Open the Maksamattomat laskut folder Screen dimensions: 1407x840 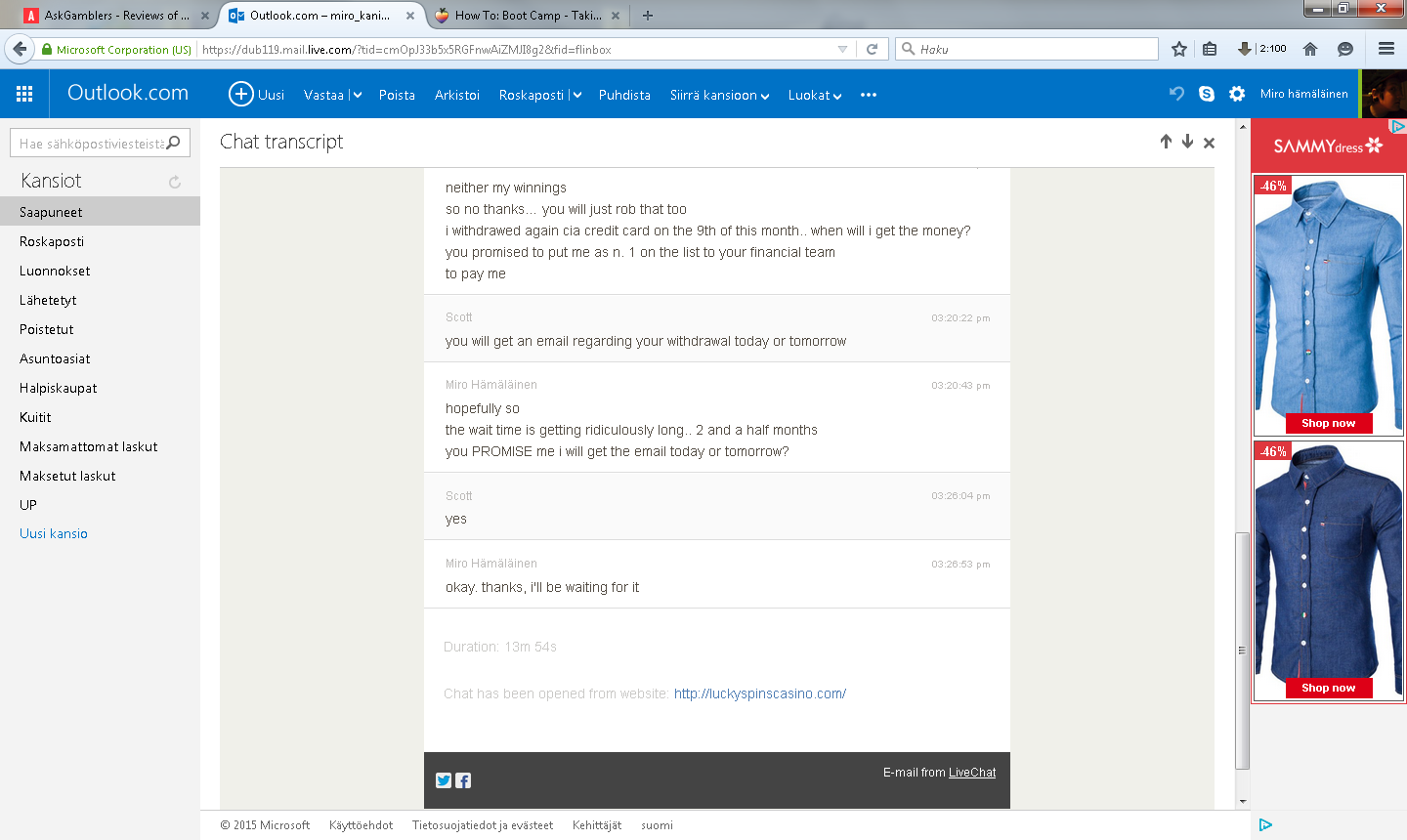point(100,446)
